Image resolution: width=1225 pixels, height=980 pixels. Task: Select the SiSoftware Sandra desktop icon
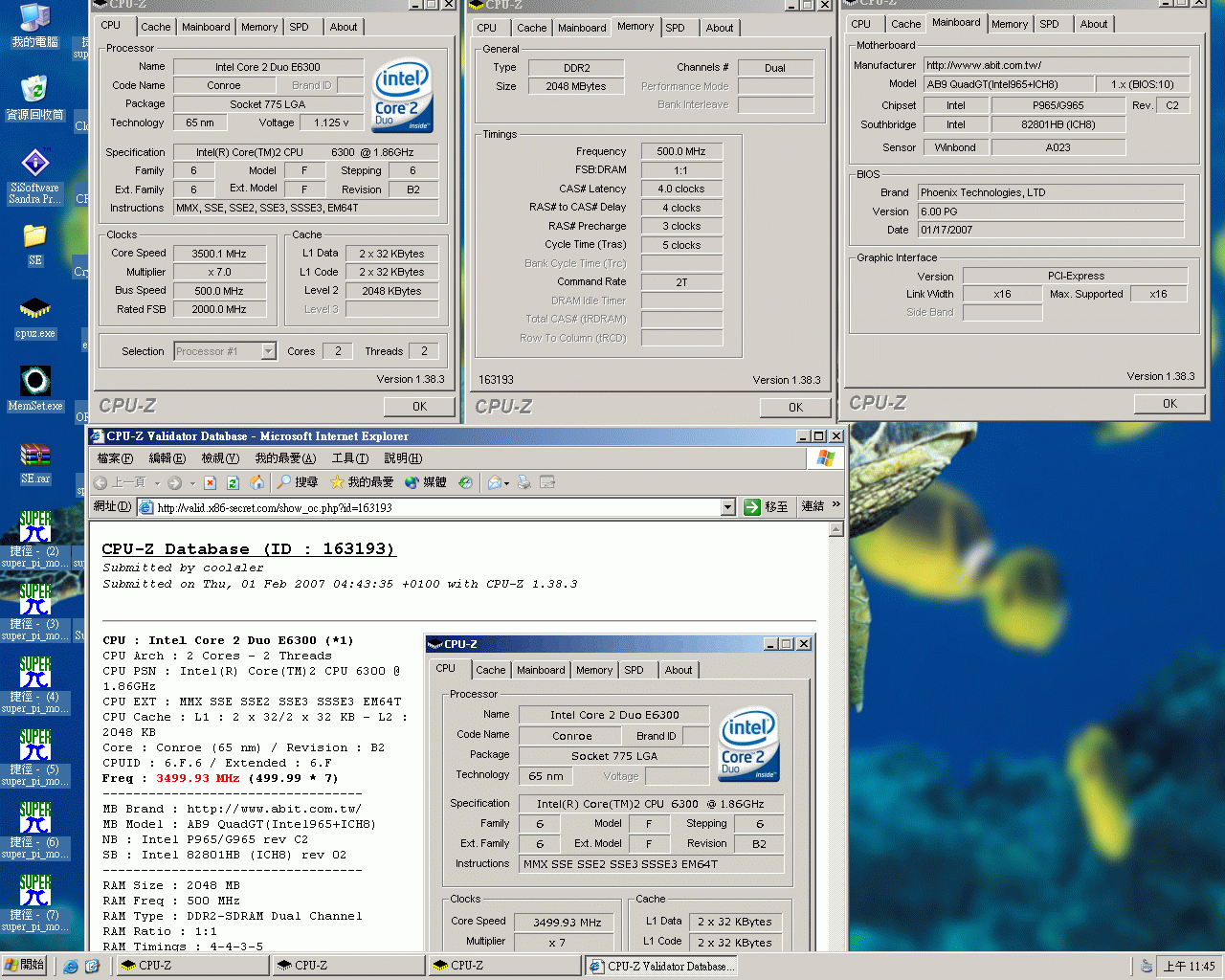point(35,177)
